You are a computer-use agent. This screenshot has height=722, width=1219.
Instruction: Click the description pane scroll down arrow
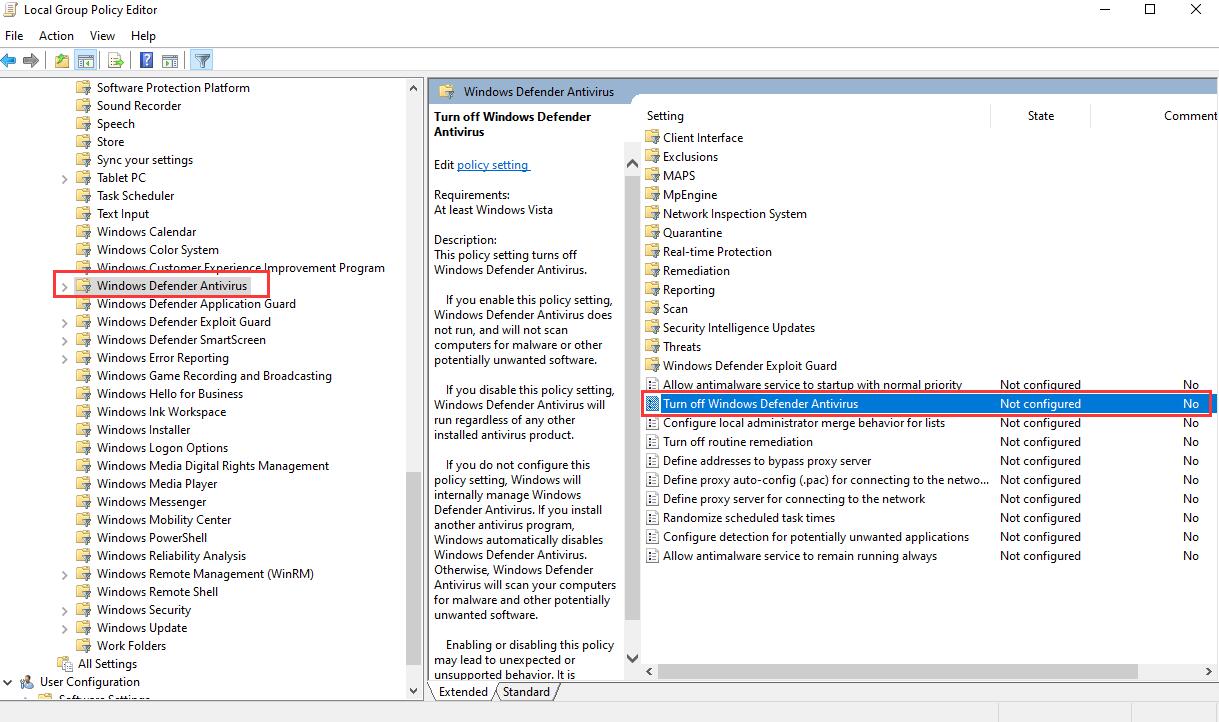(632, 658)
